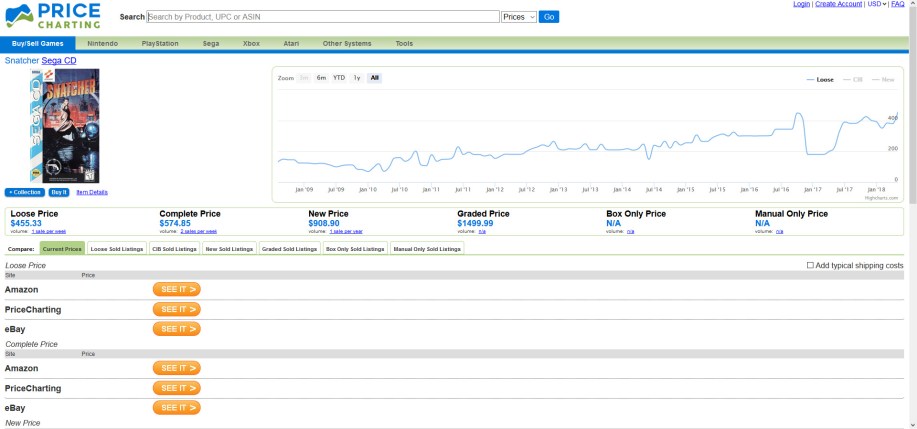Click the search input field

click(x=322, y=17)
